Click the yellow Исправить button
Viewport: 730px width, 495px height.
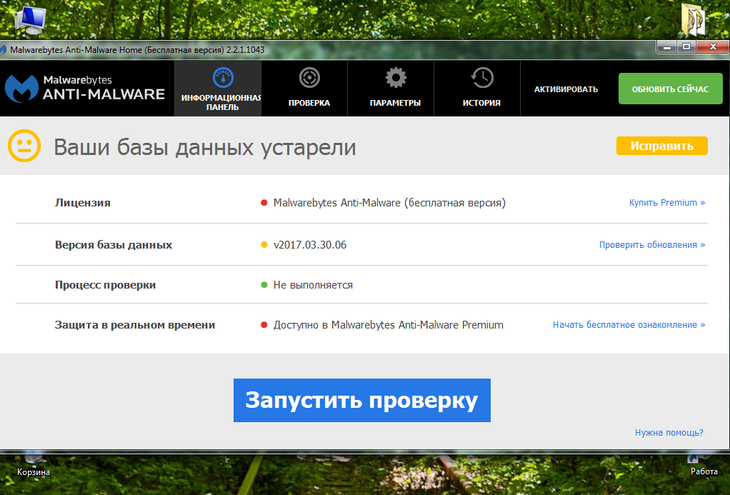coord(662,146)
